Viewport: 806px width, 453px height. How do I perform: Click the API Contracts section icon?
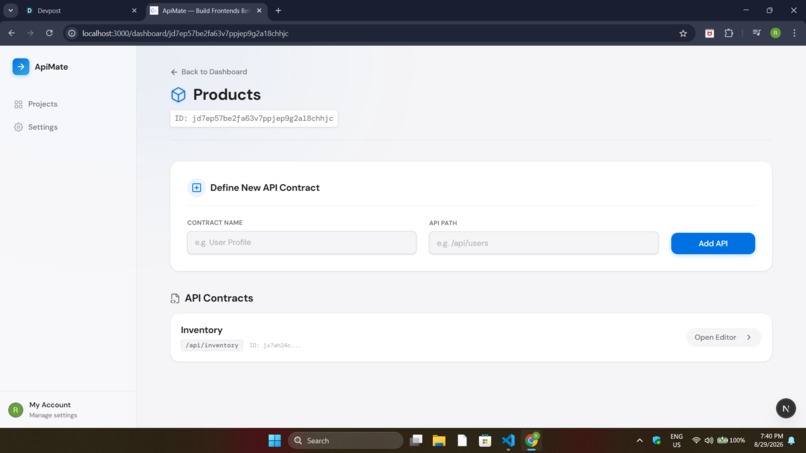(175, 298)
